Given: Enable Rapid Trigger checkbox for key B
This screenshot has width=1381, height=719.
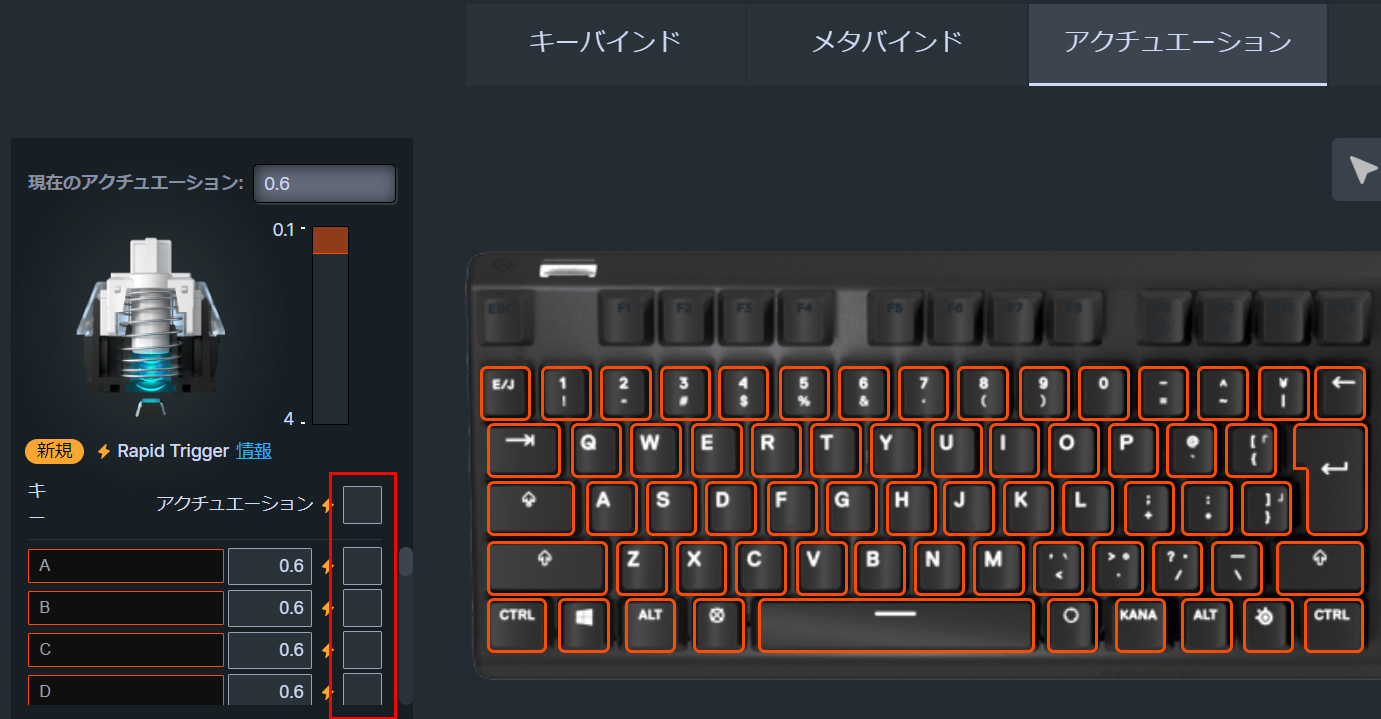Looking at the screenshot, I should pos(362,608).
